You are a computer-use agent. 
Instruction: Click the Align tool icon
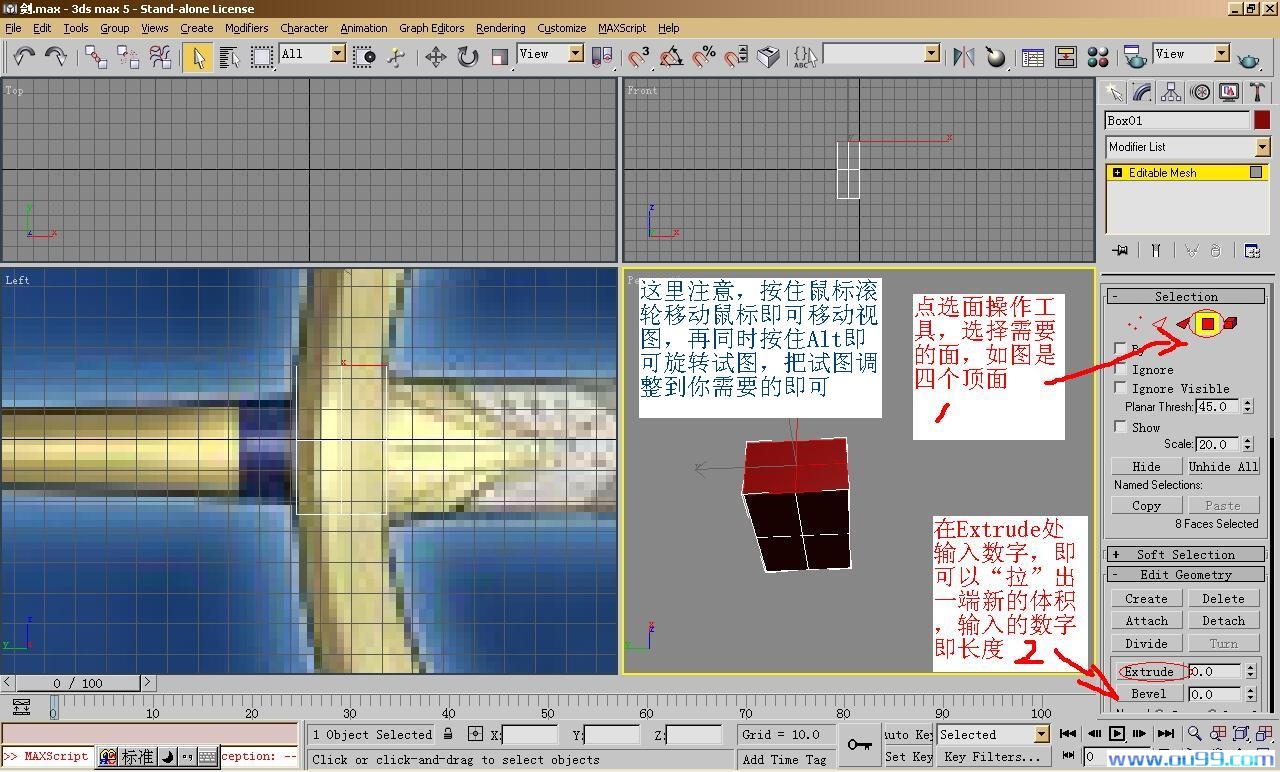996,57
